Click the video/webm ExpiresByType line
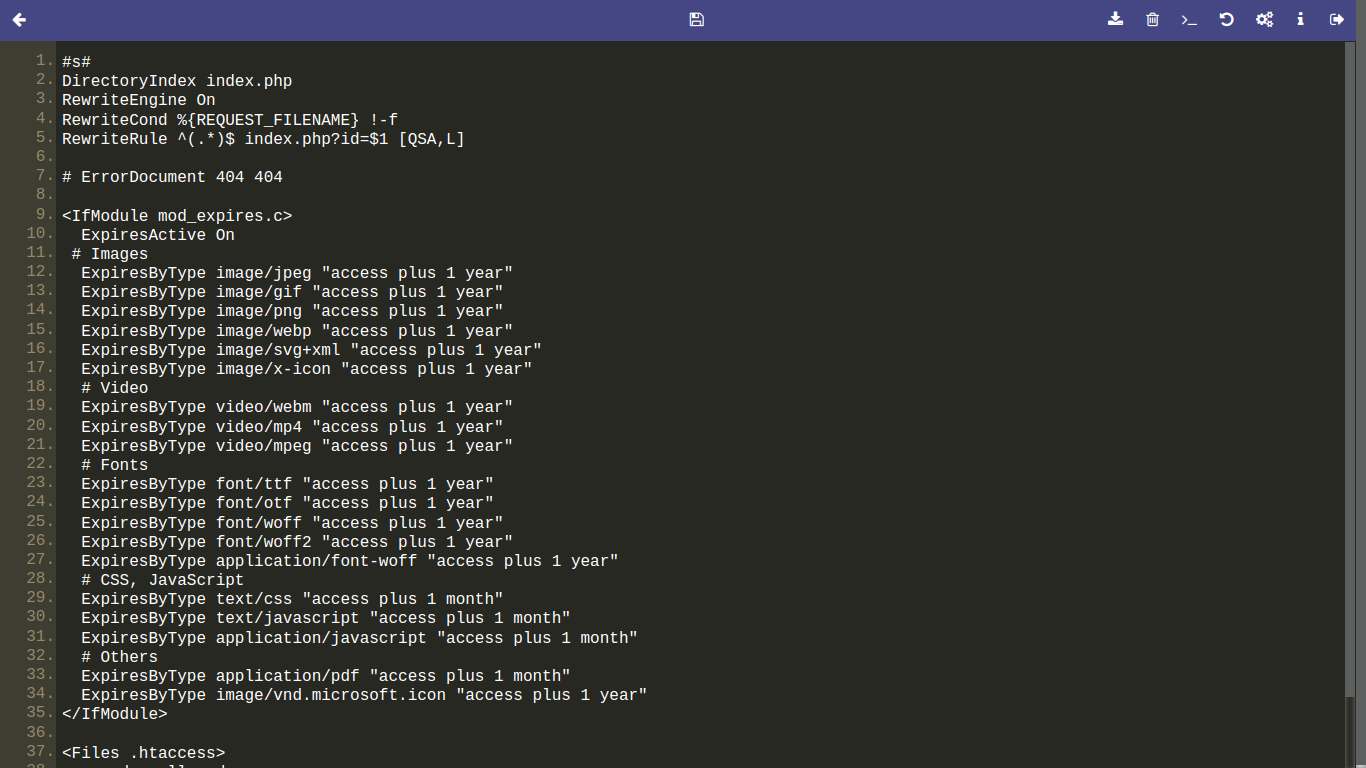The image size is (1366, 768). pos(297,407)
